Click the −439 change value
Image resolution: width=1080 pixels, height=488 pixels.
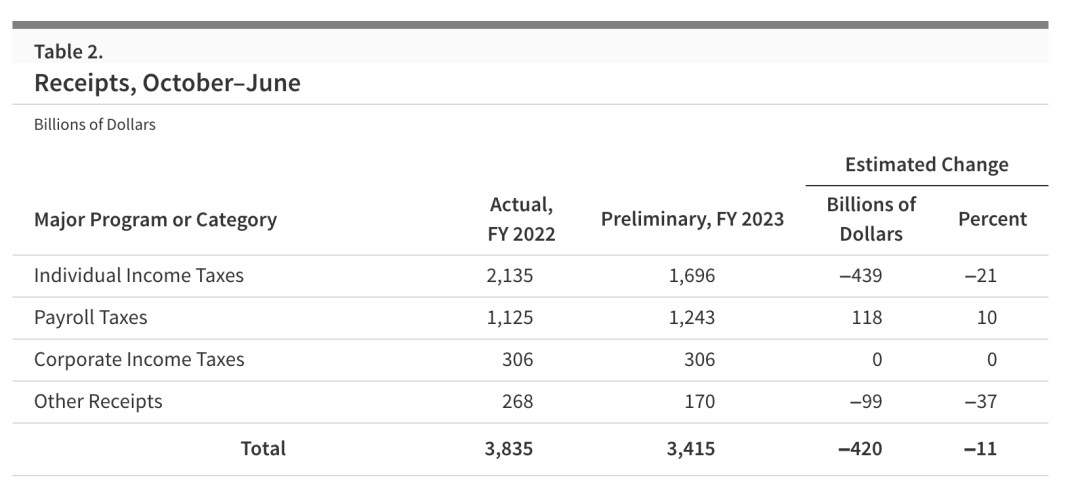861,275
